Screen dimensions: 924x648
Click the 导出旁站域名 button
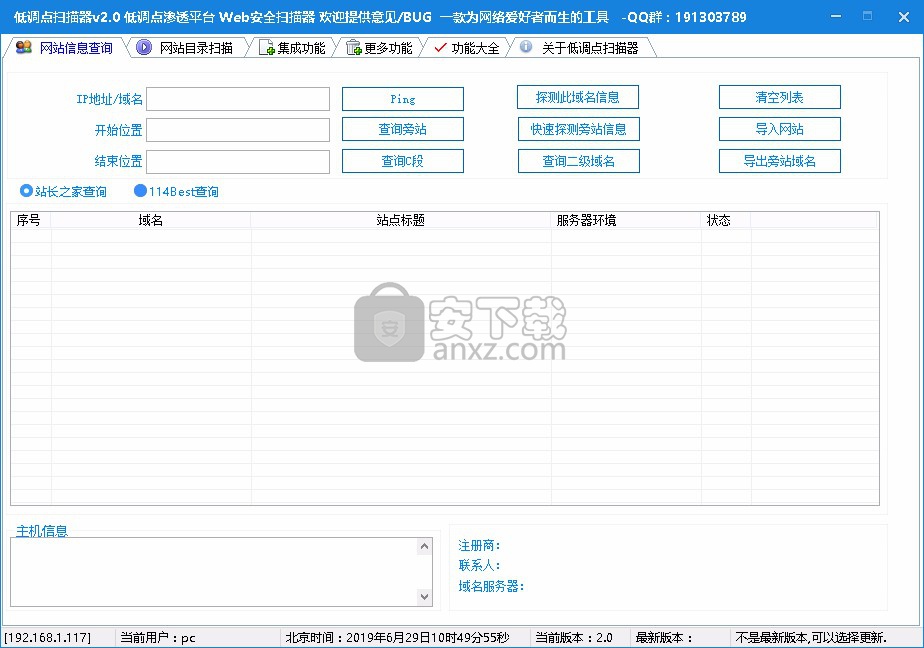[780, 161]
